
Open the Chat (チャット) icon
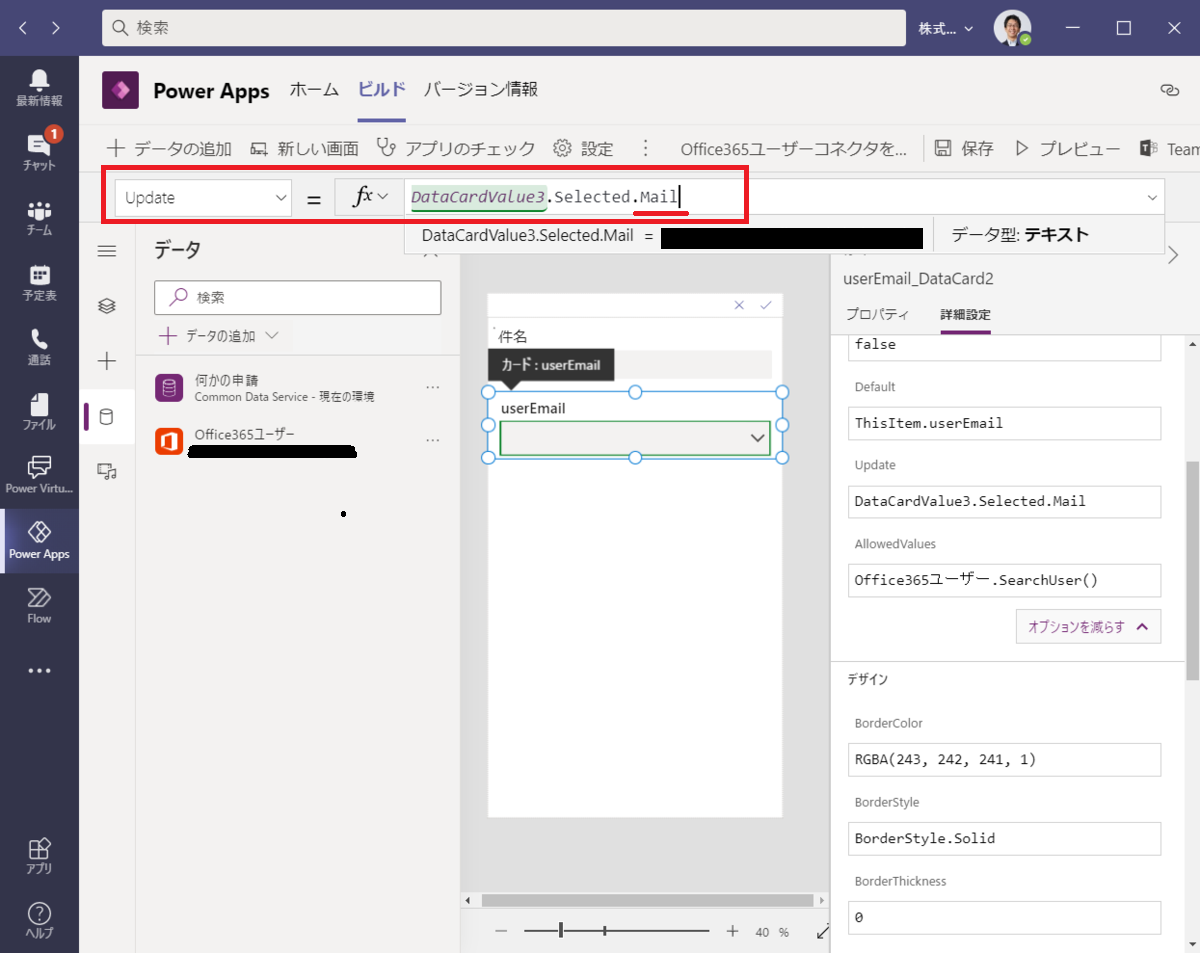tap(39, 151)
